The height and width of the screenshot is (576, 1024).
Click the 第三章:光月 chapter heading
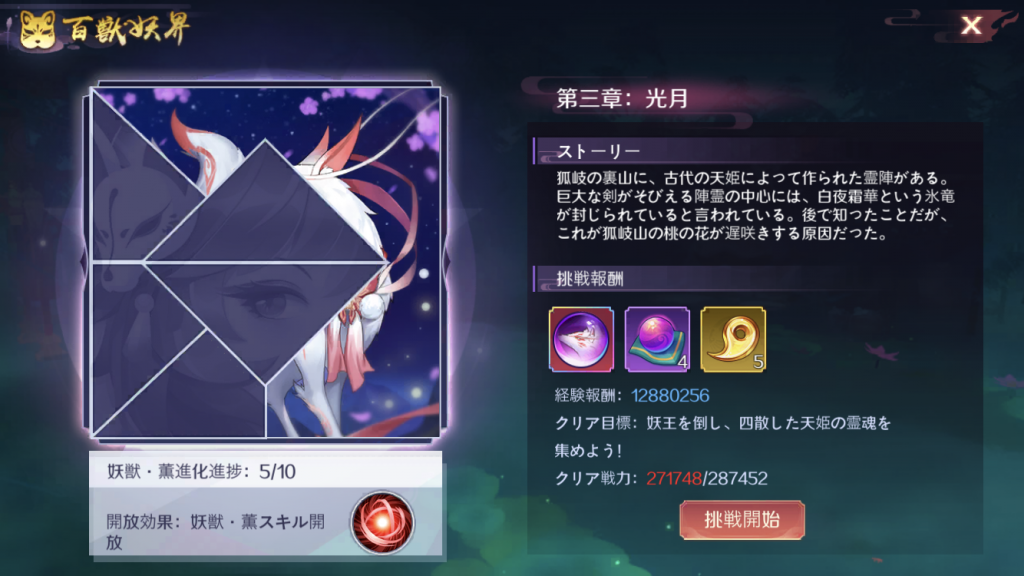pos(622,98)
